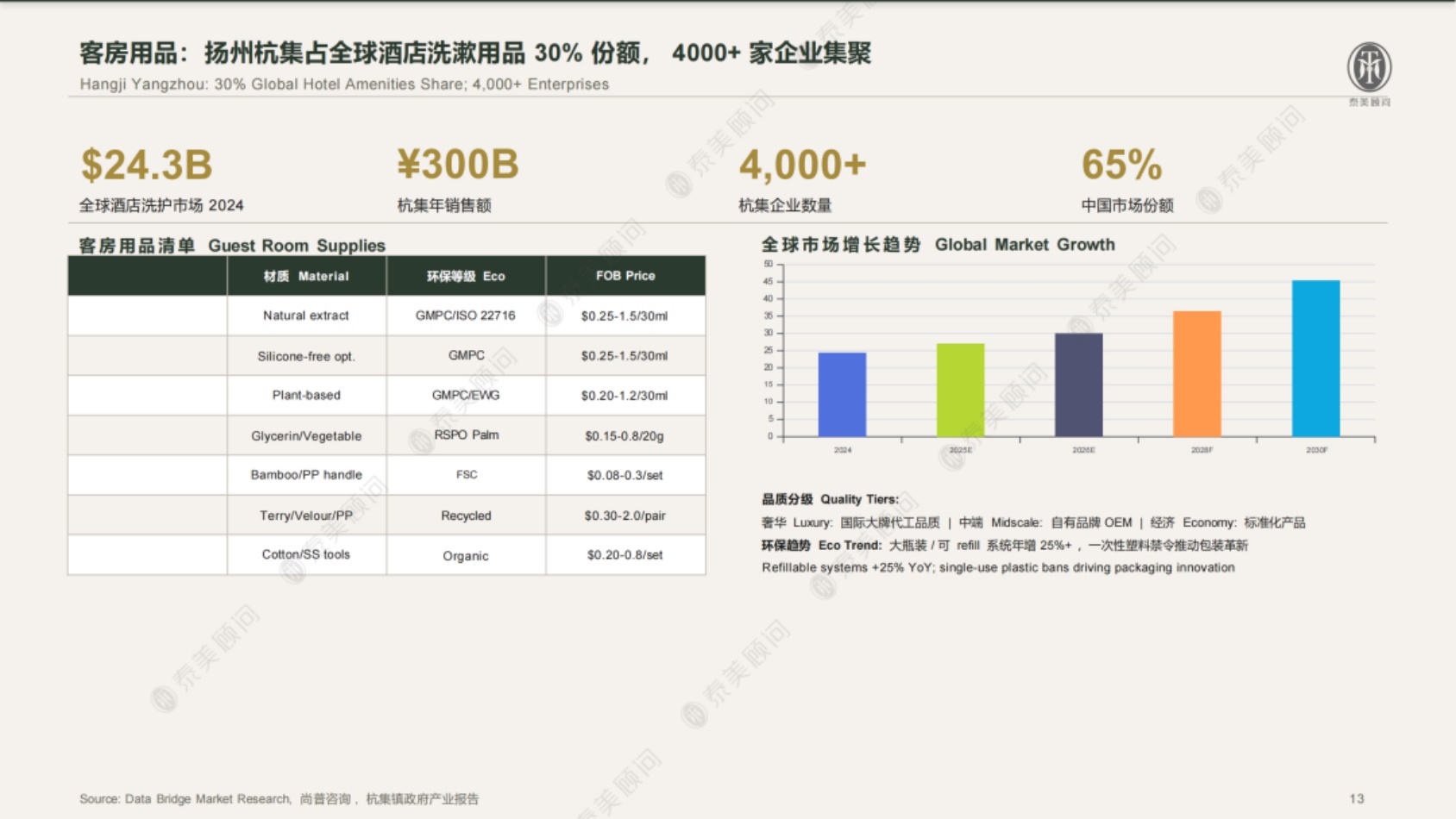The width and height of the screenshot is (1456, 819).
Task: Click the heading '全球市场增长趋势 Global Market Growth'
Action: tap(938, 245)
